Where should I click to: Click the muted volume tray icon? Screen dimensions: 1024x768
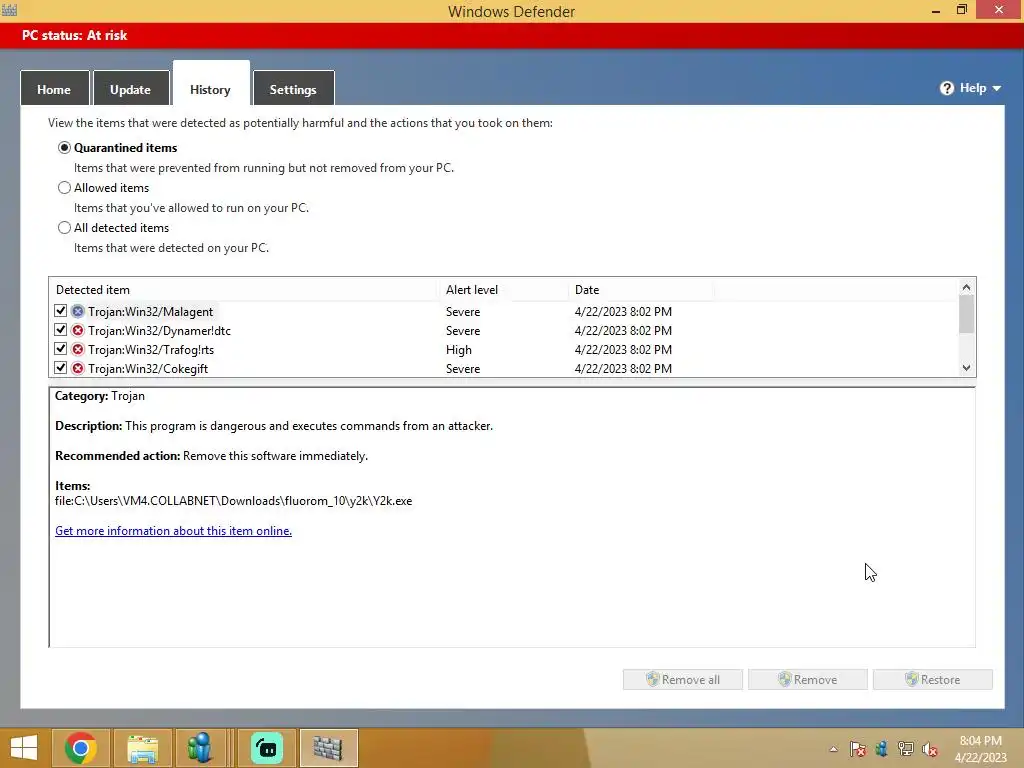point(929,749)
